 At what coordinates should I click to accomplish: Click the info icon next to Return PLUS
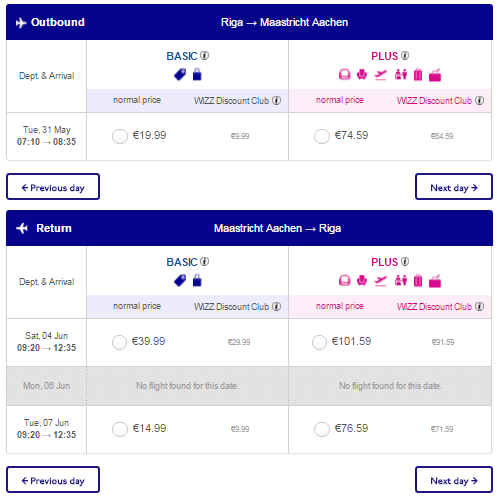click(x=405, y=262)
